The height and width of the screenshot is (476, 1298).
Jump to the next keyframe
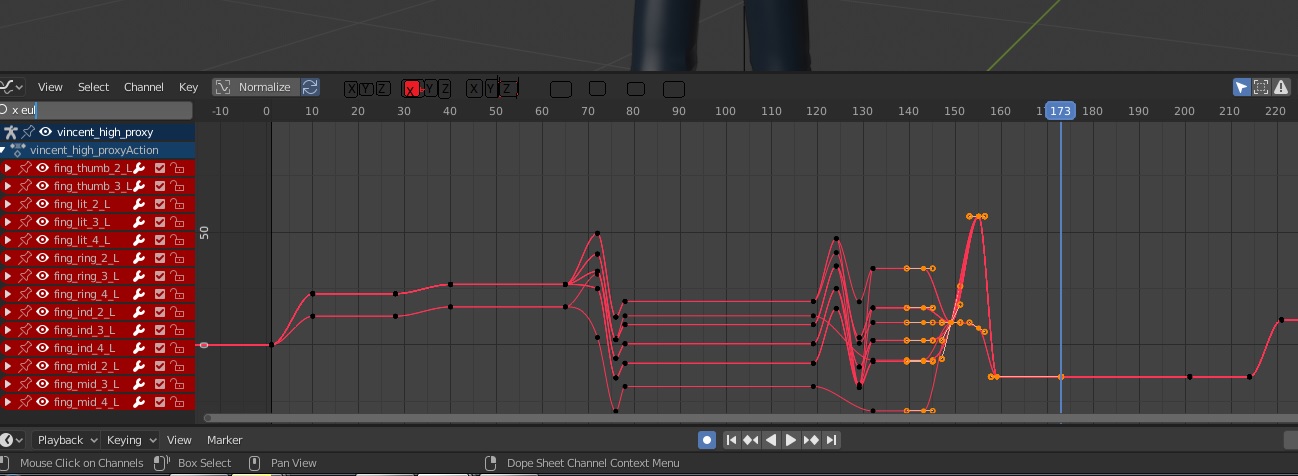811,440
